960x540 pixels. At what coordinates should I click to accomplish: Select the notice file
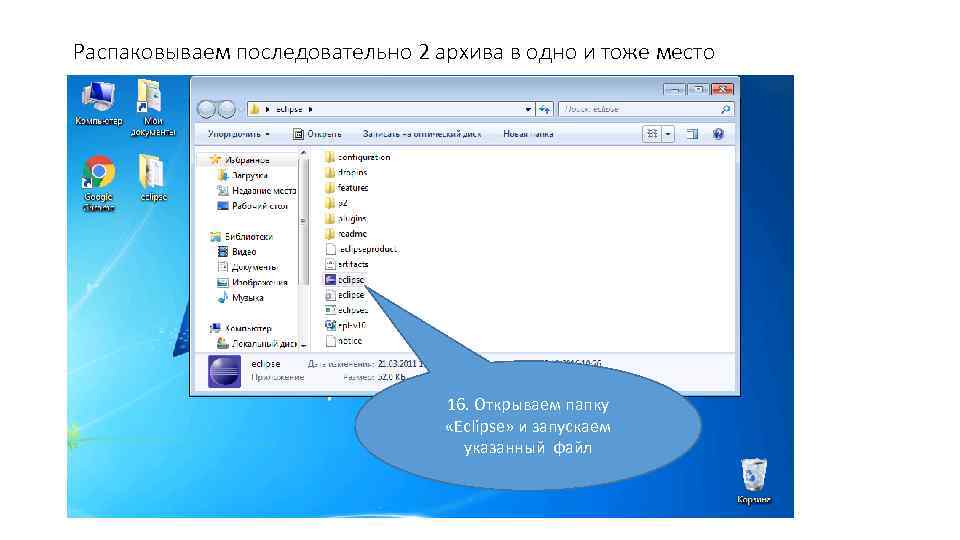click(344, 341)
